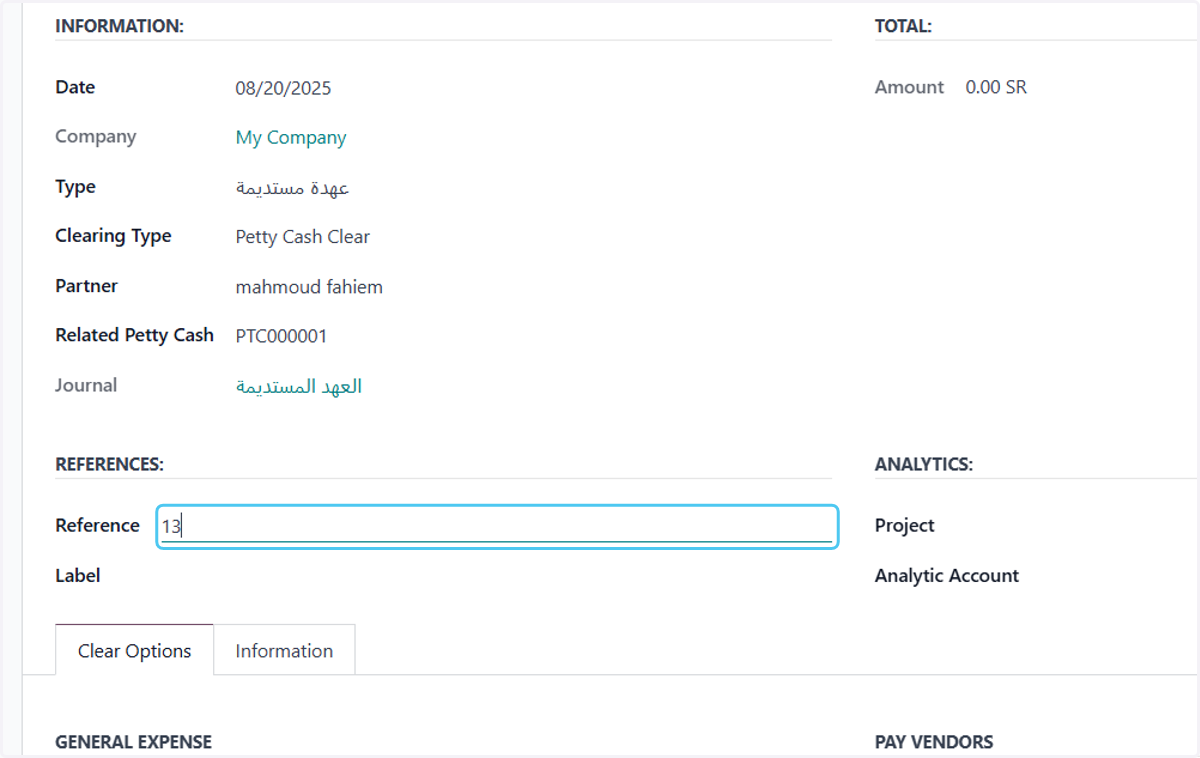Click the partner name mahmoud fahiem
1200x758 pixels.
[x=309, y=287]
